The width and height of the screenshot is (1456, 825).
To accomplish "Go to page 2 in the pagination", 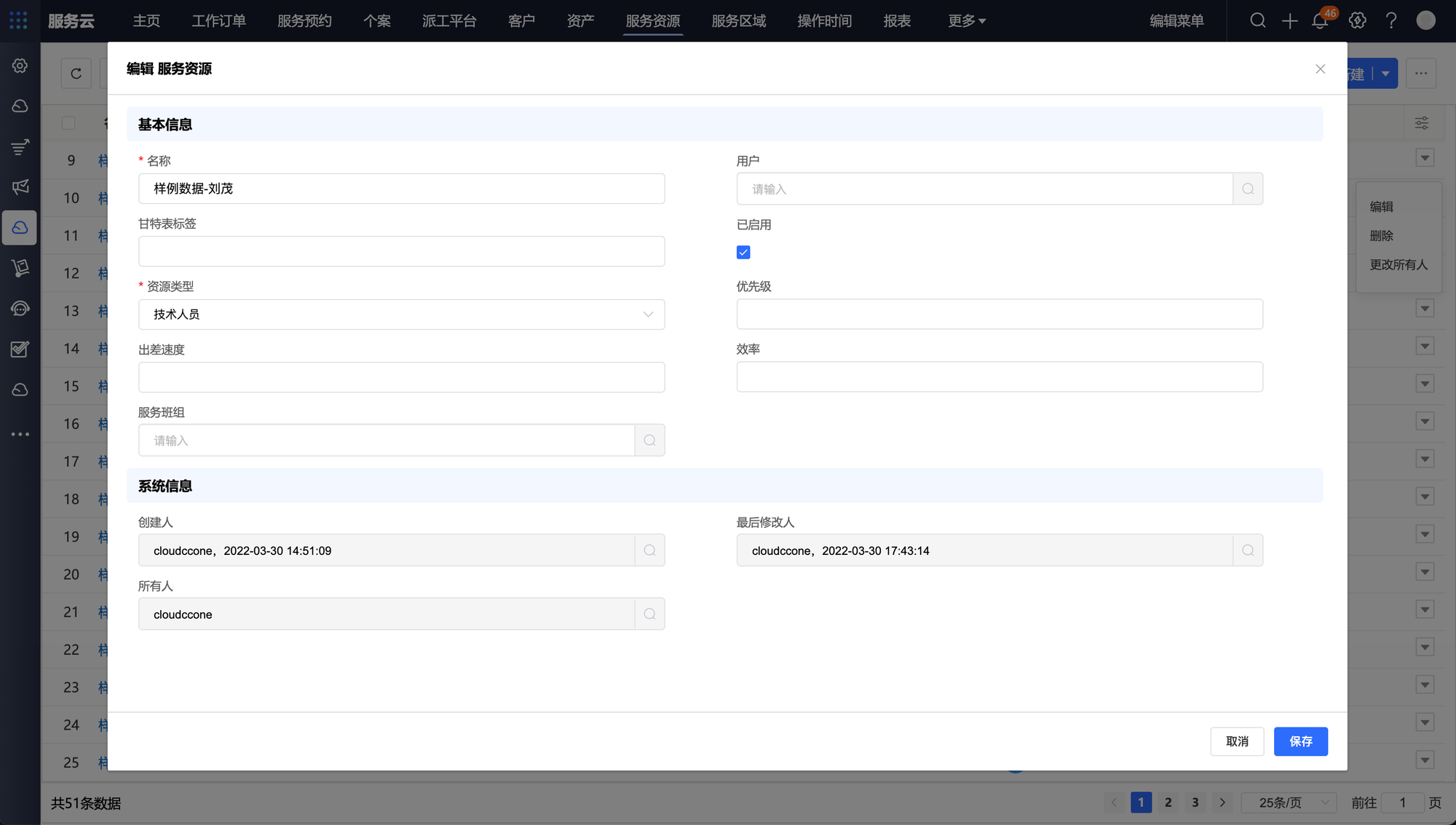I will point(1168,802).
